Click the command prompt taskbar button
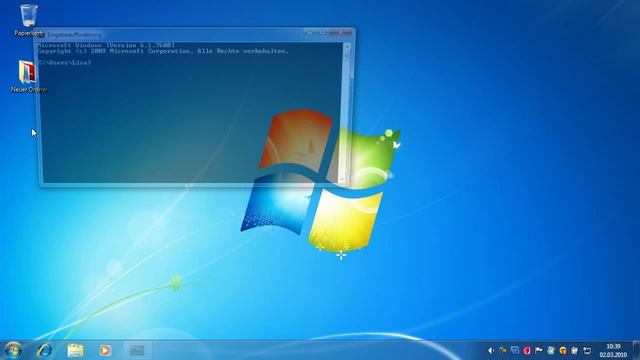 [x=137, y=350]
